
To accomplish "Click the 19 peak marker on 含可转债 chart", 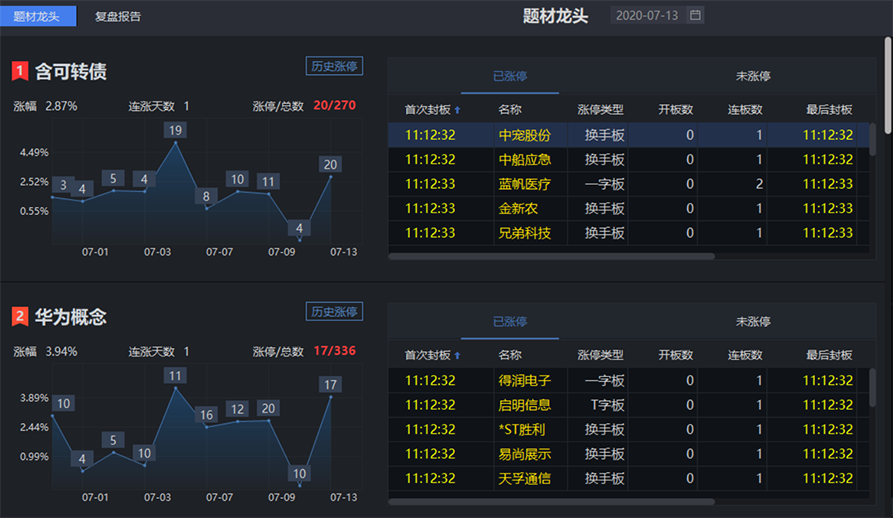I will pos(175,130).
